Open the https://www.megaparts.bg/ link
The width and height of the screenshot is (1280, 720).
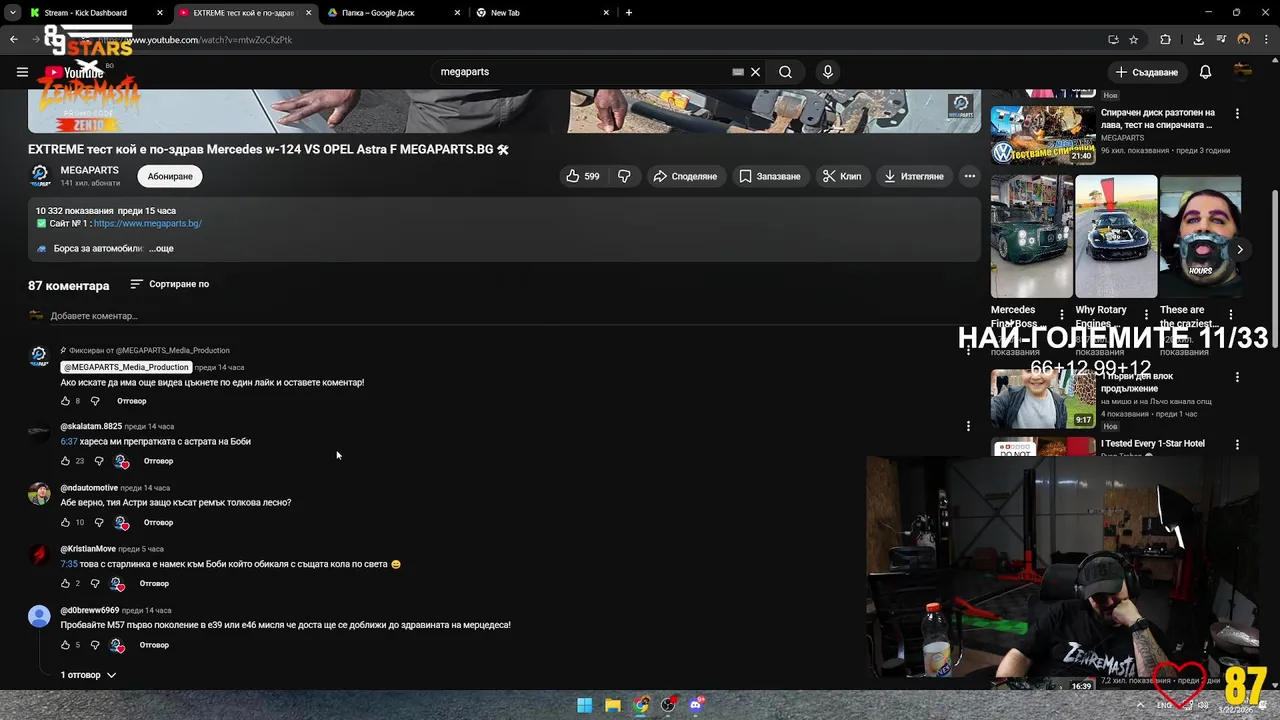pos(148,223)
